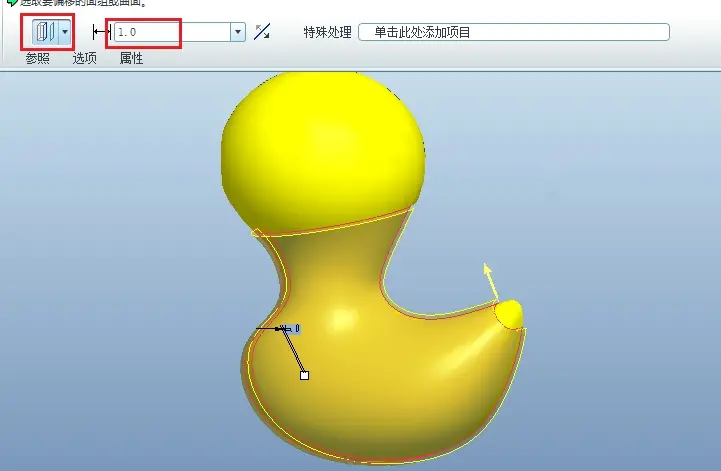Click the white square drag handle

pos(304,375)
